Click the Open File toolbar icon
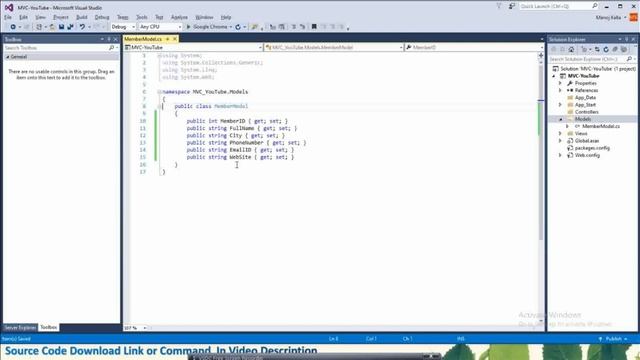 [52, 27]
